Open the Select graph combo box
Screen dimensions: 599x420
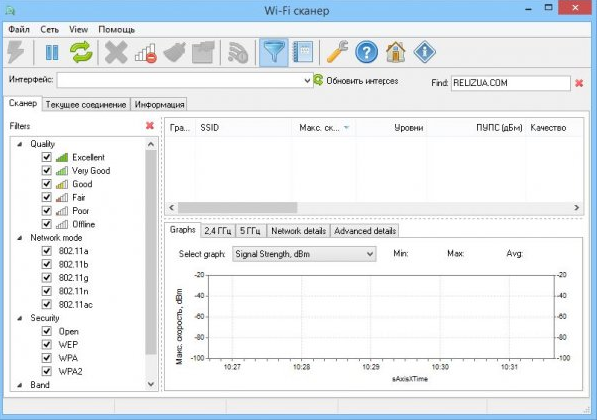pyautogui.click(x=304, y=254)
